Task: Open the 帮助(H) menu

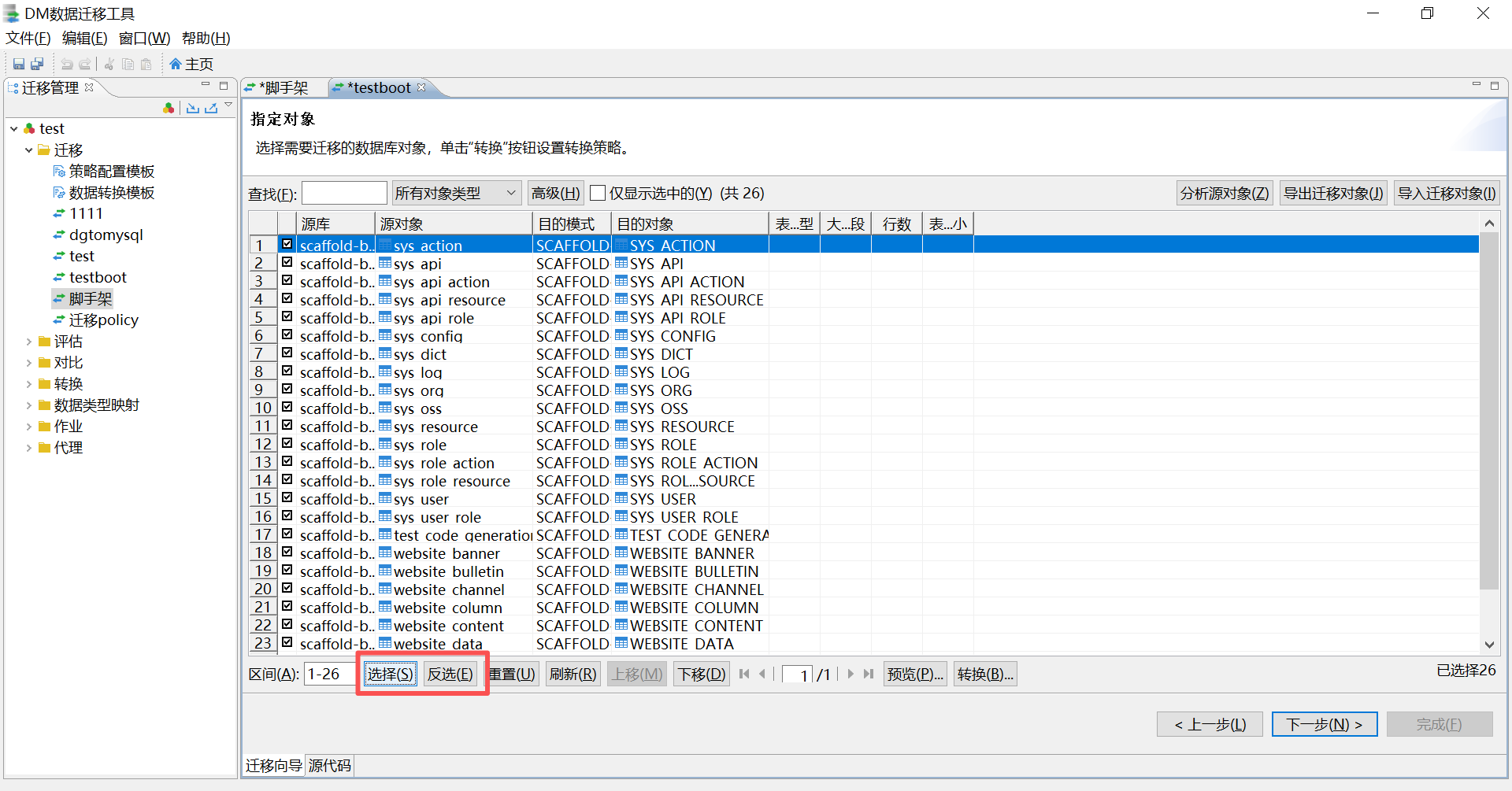Action: (206, 38)
